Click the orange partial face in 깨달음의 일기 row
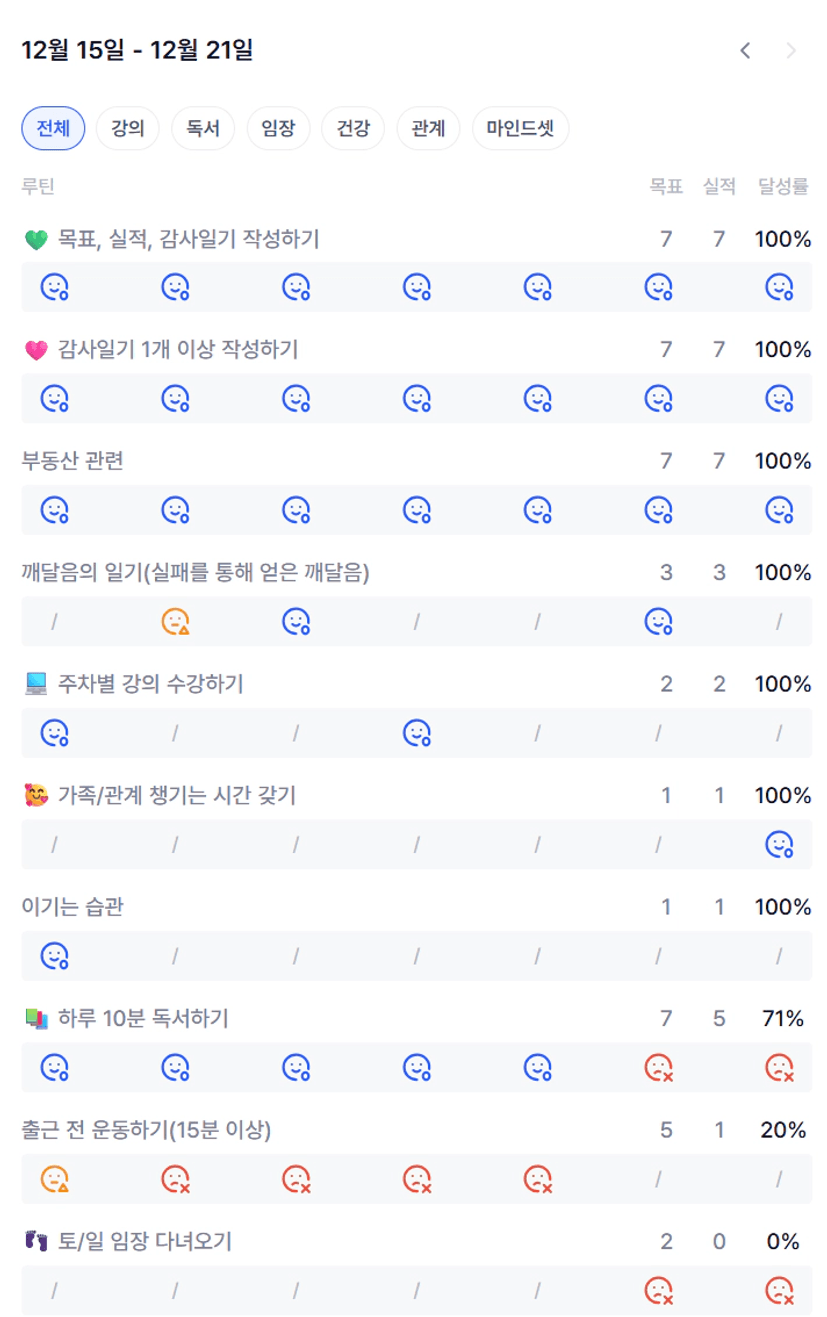827x1317 pixels. (175, 622)
